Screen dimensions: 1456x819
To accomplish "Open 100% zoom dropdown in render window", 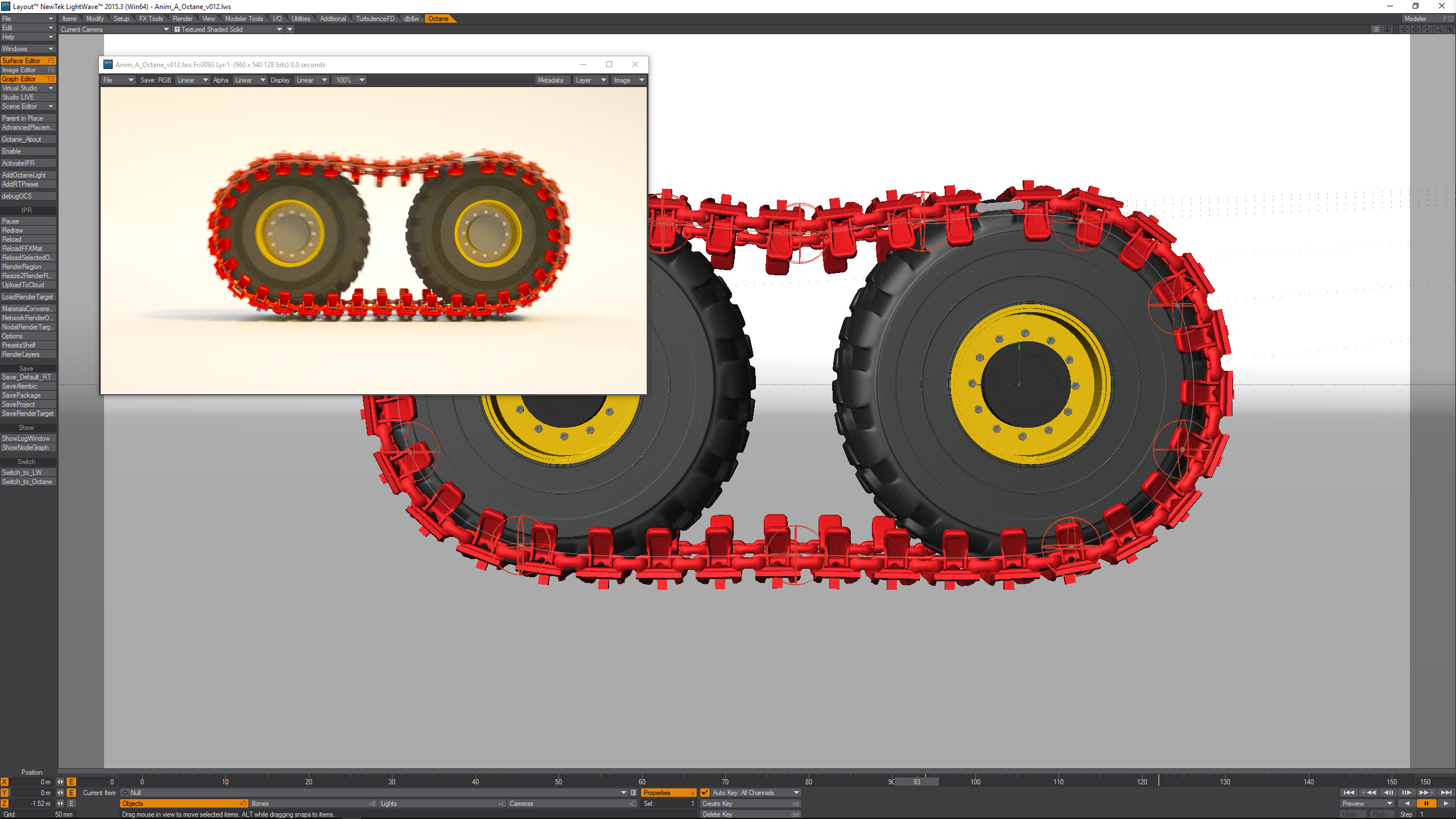I will (x=349, y=80).
